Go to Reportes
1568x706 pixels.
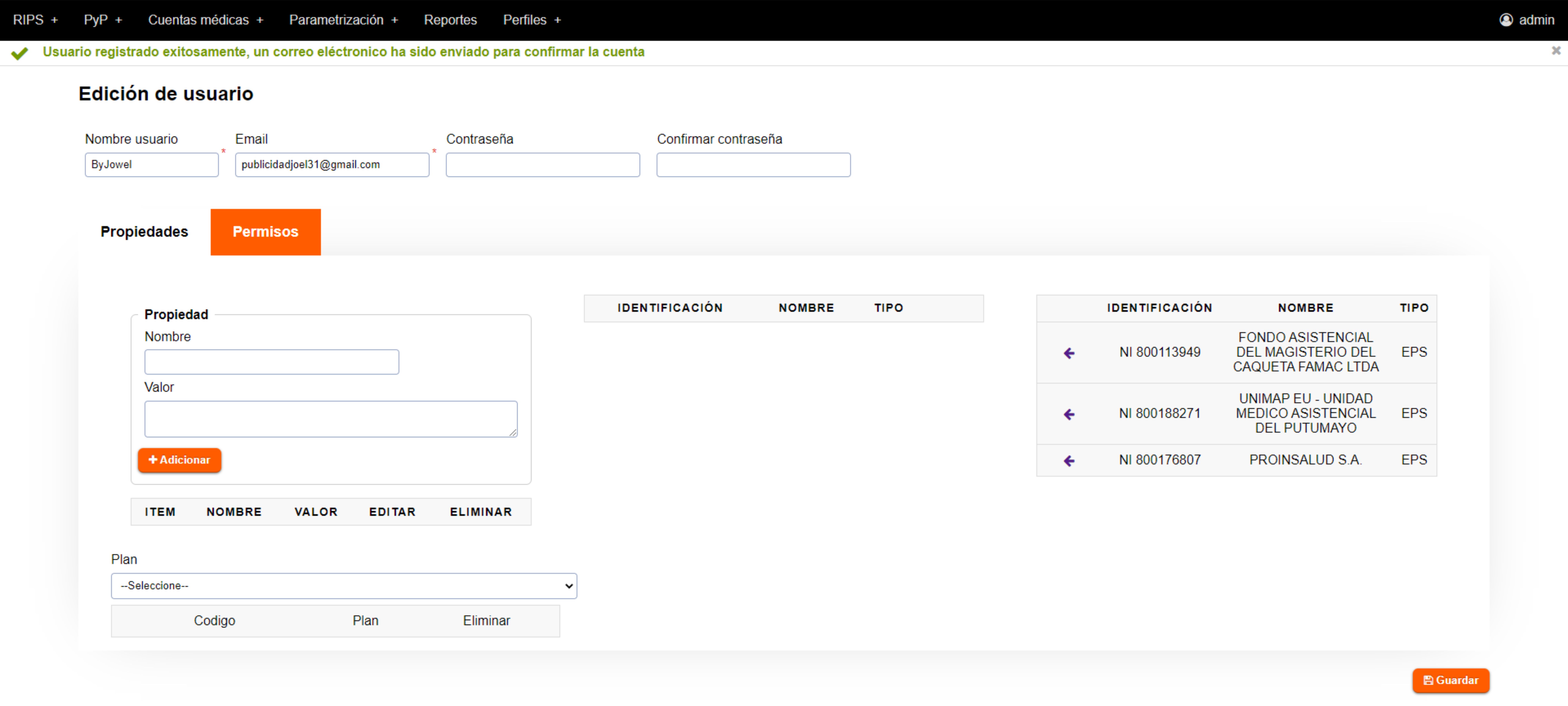click(450, 20)
